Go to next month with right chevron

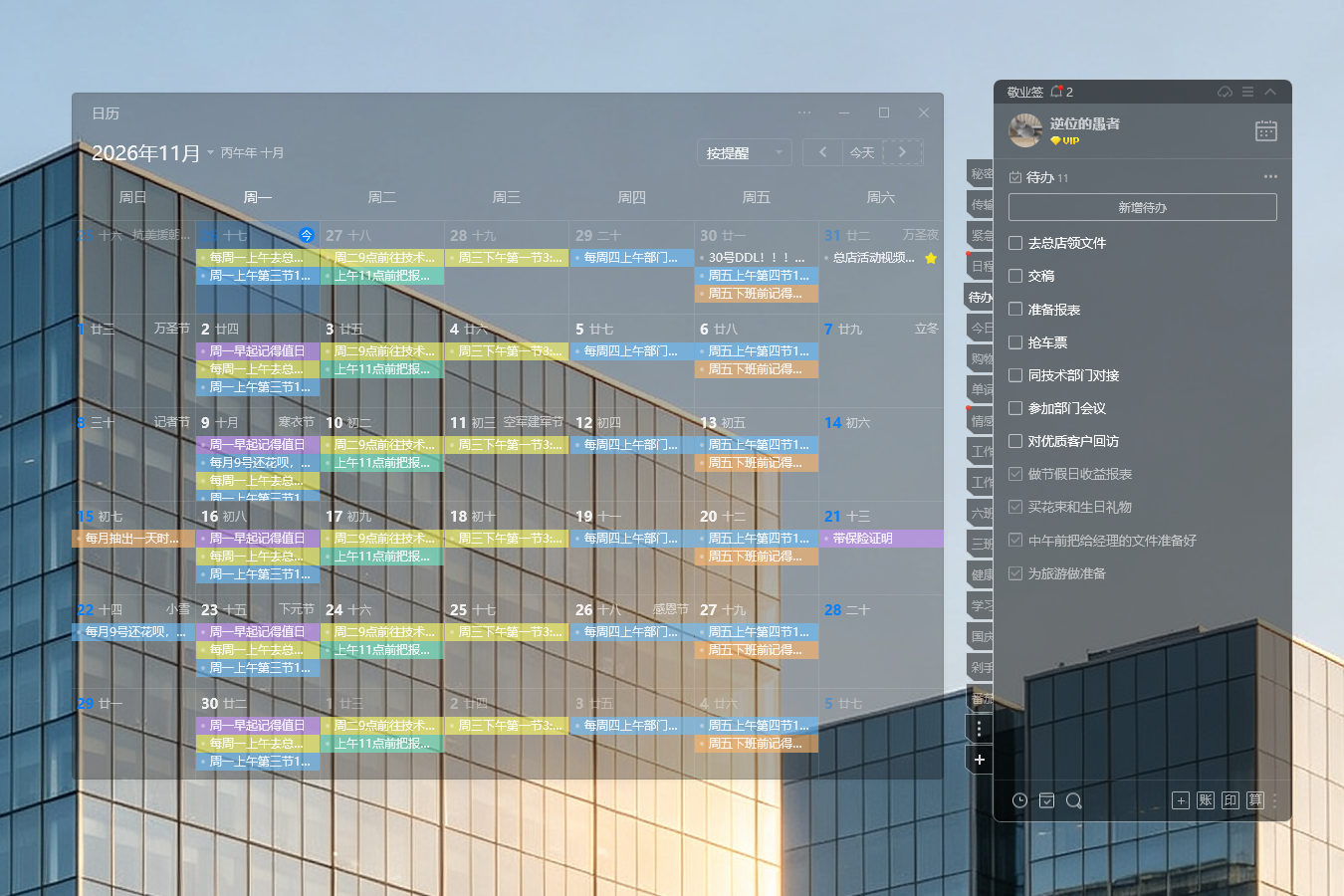[902, 152]
